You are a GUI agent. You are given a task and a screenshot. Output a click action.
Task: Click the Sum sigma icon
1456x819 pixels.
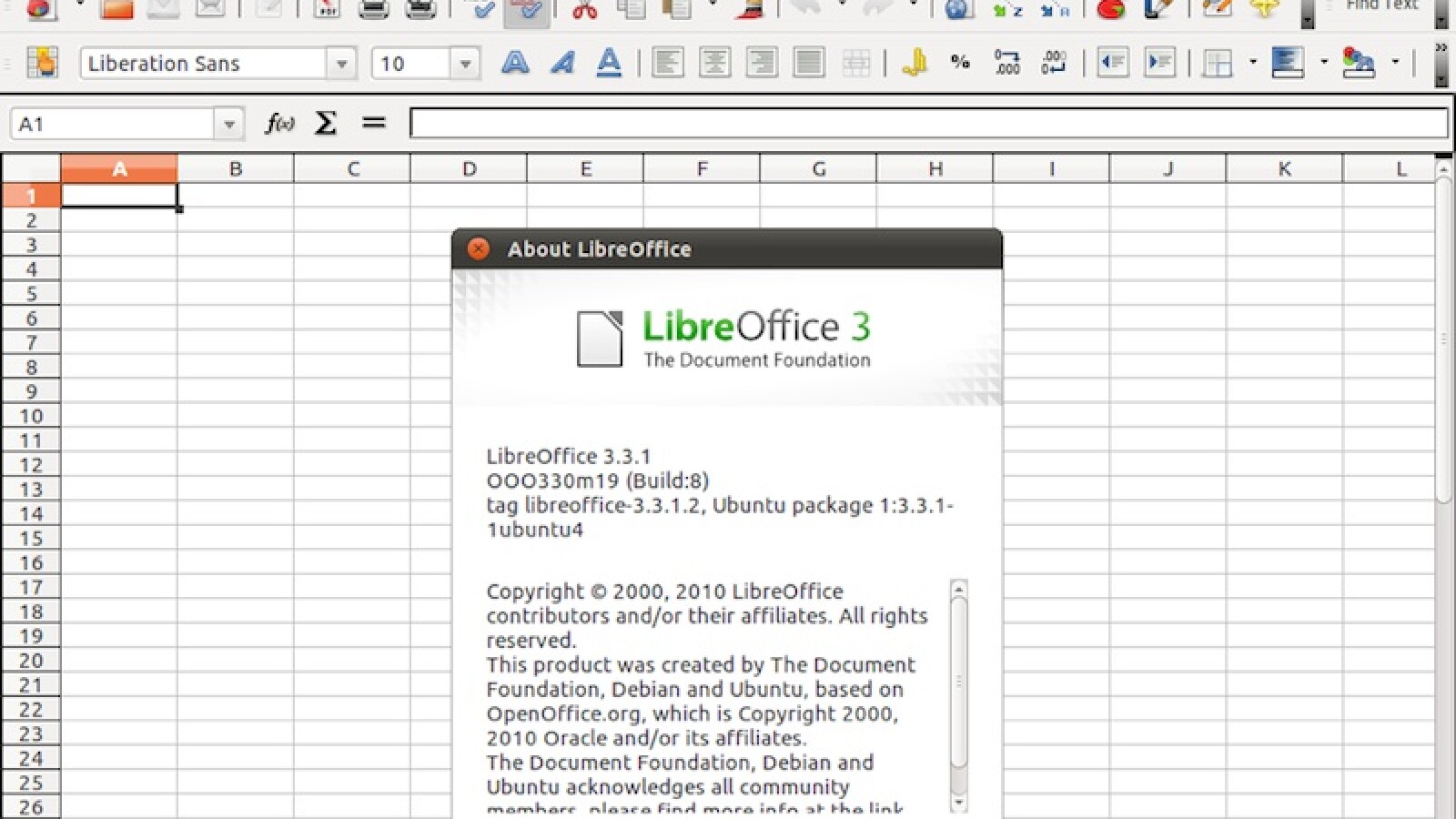click(325, 123)
